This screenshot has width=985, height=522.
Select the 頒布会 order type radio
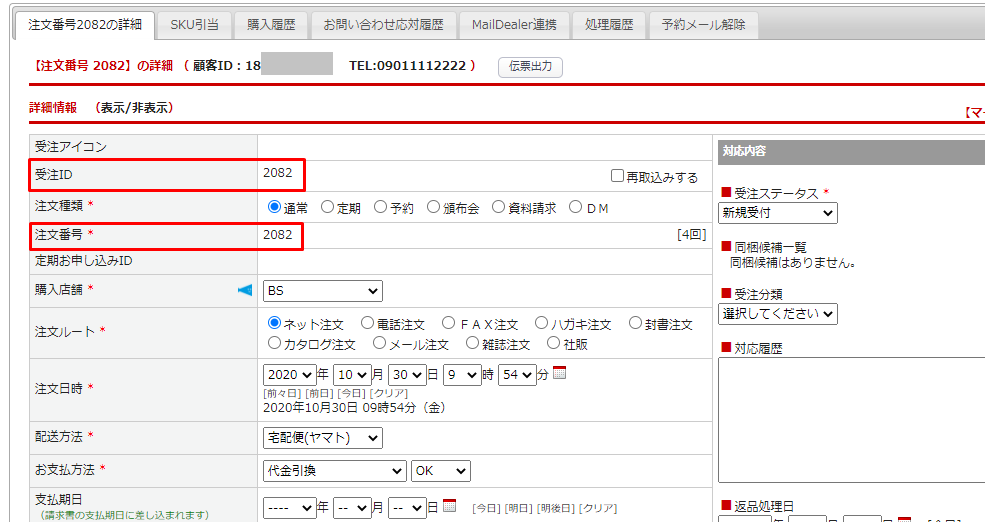coord(433,207)
